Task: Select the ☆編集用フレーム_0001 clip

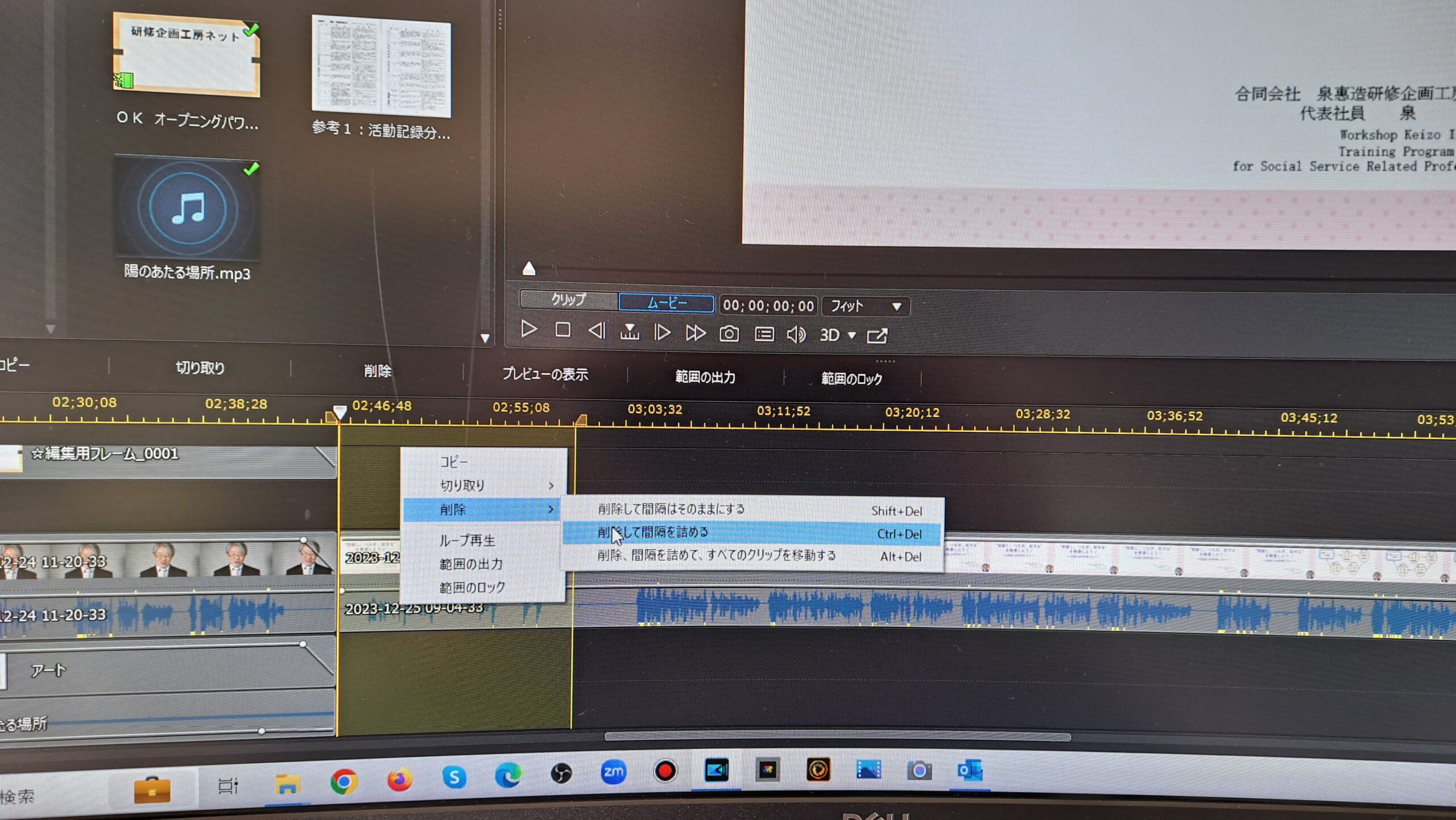Action: 168,461
